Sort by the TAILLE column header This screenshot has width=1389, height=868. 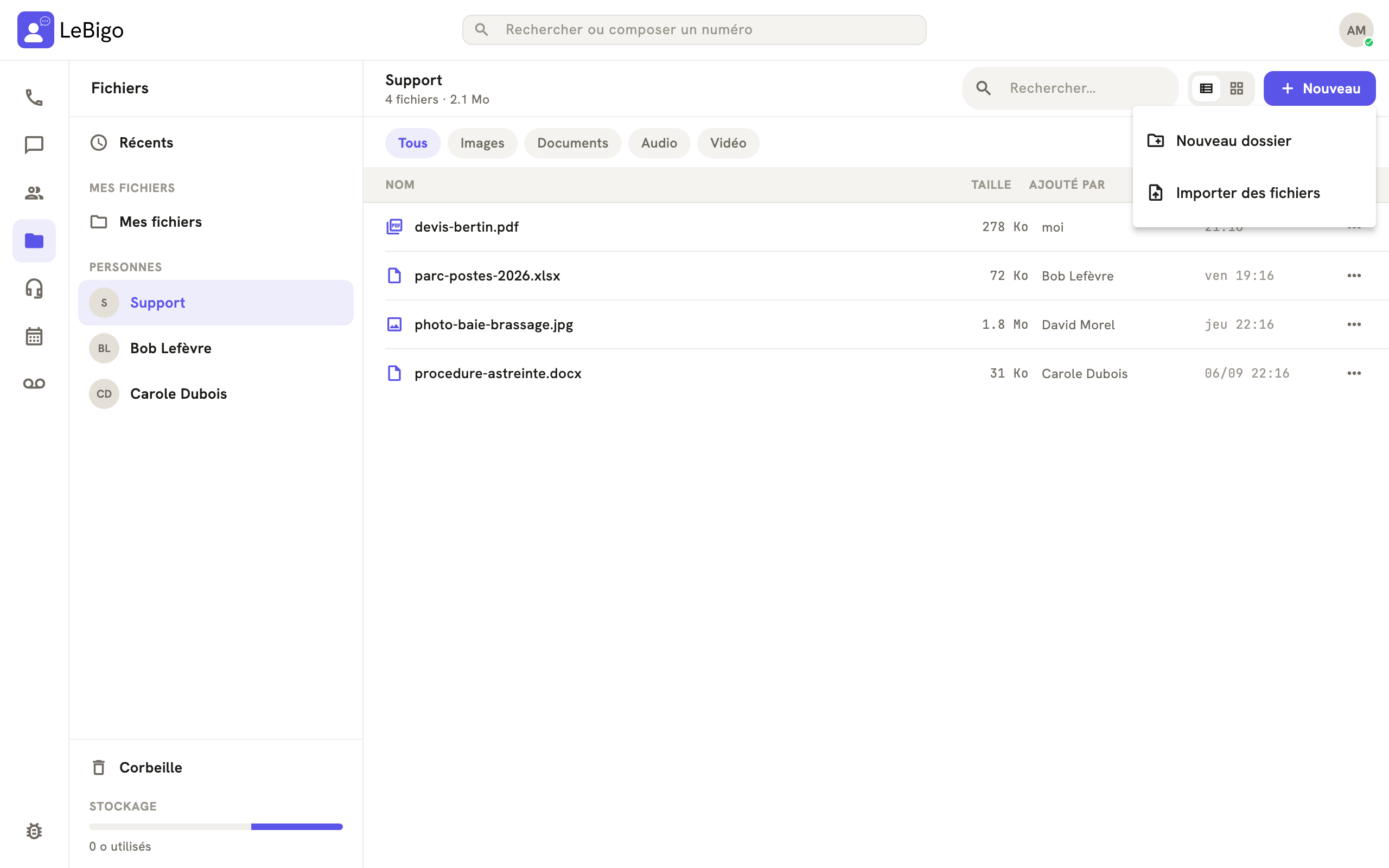(991, 185)
